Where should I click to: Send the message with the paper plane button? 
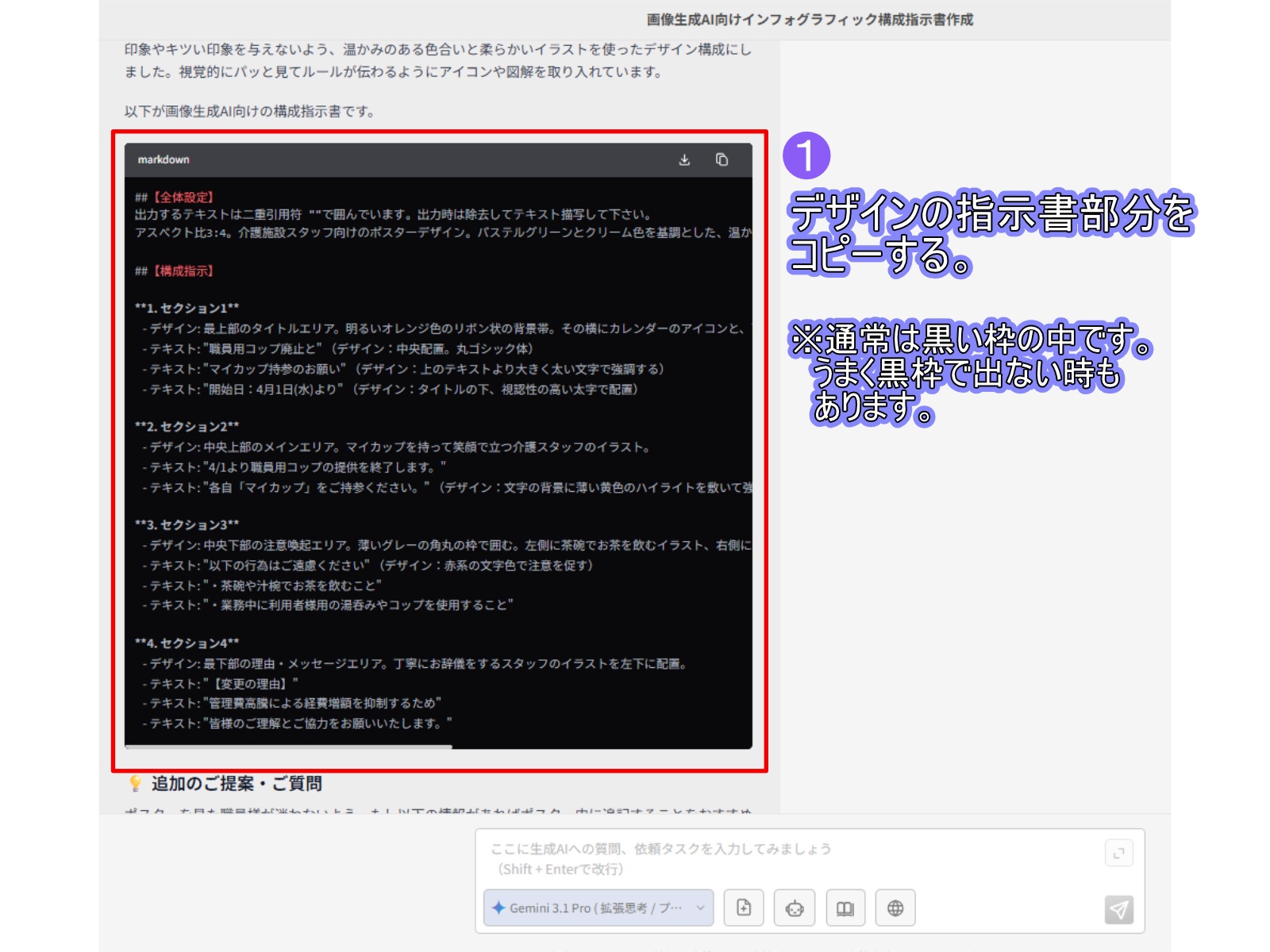pyautogui.click(x=1119, y=909)
